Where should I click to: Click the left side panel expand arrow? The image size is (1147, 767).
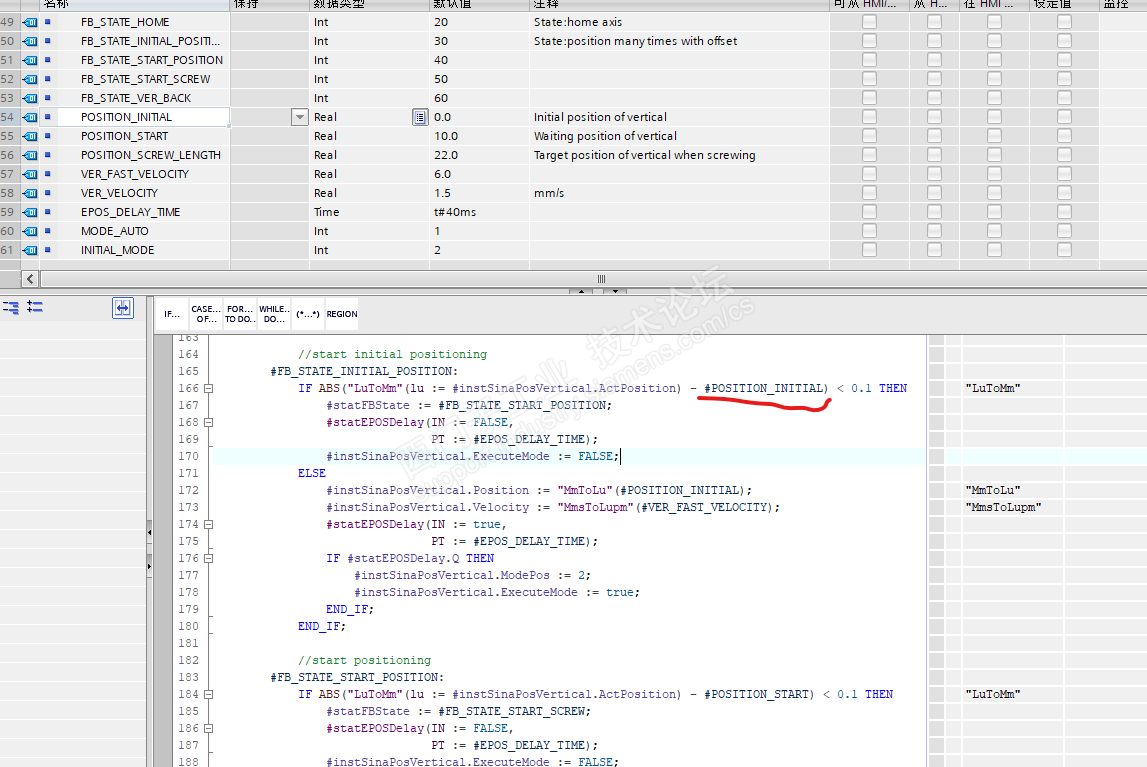pyautogui.click(x=149, y=566)
